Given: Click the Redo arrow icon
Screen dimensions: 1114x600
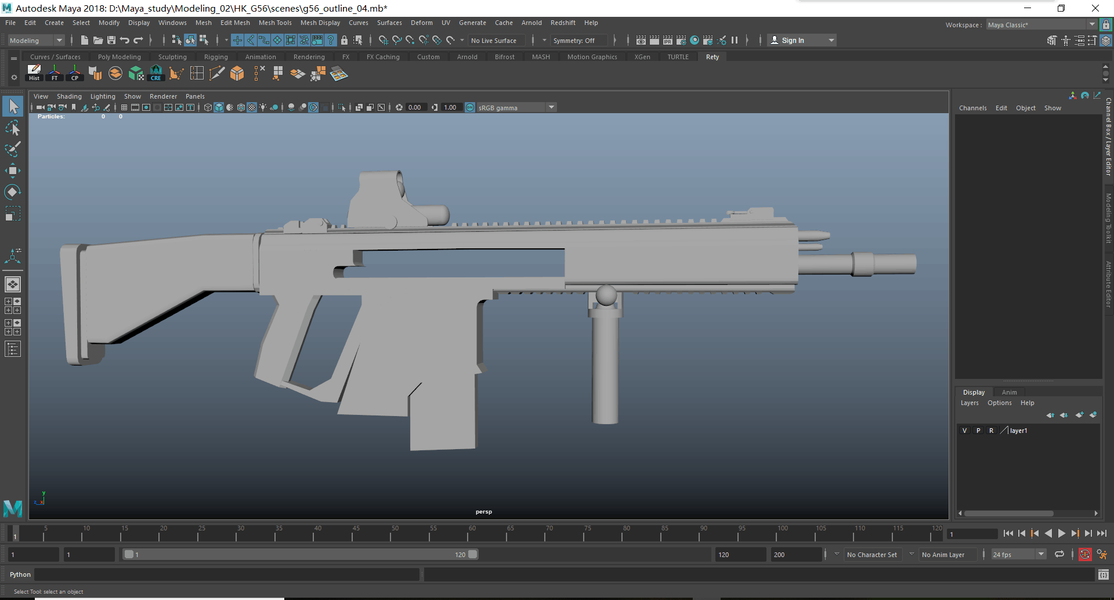Looking at the screenshot, I should [138, 40].
